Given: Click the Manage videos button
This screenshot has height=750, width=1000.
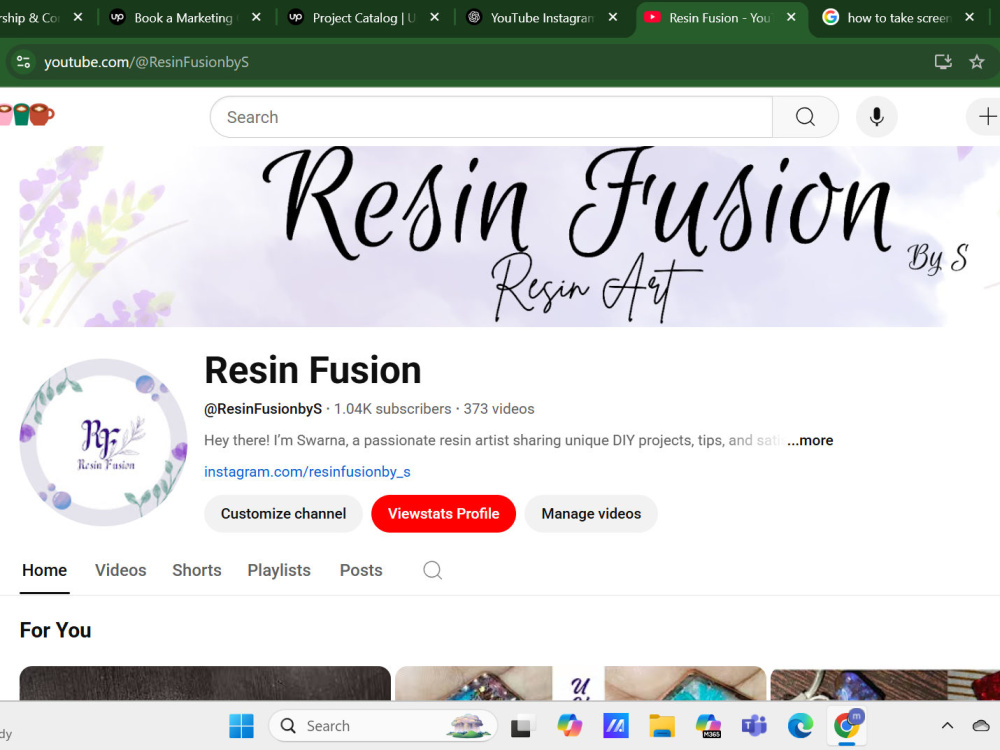Looking at the screenshot, I should tap(591, 513).
